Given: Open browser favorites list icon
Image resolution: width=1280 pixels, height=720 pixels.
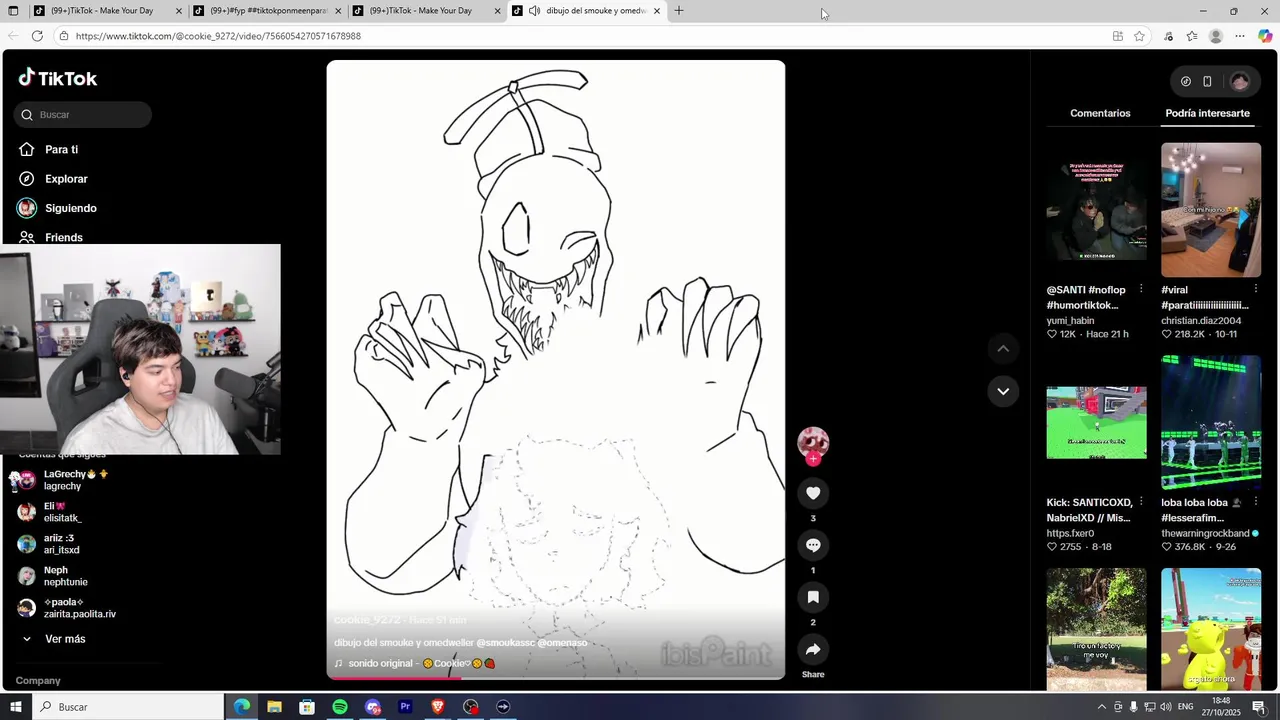Looking at the screenshot, I should 1192,36.
